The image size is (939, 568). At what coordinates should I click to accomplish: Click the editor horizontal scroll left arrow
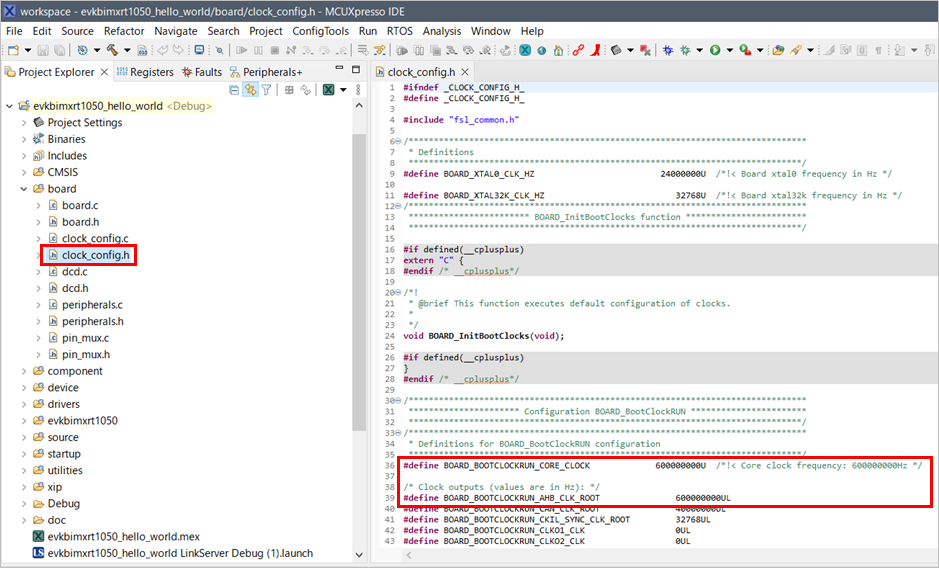pos(409,555)
